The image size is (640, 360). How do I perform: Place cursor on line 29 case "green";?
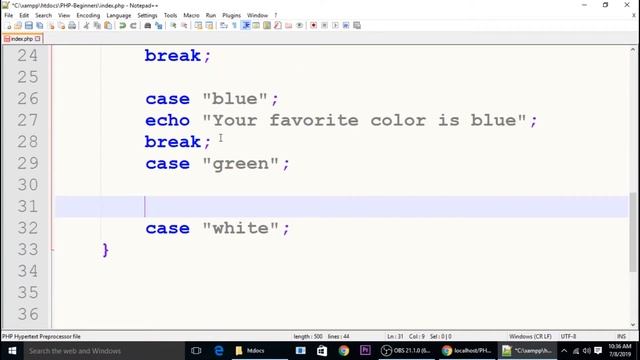coord(218,164)
